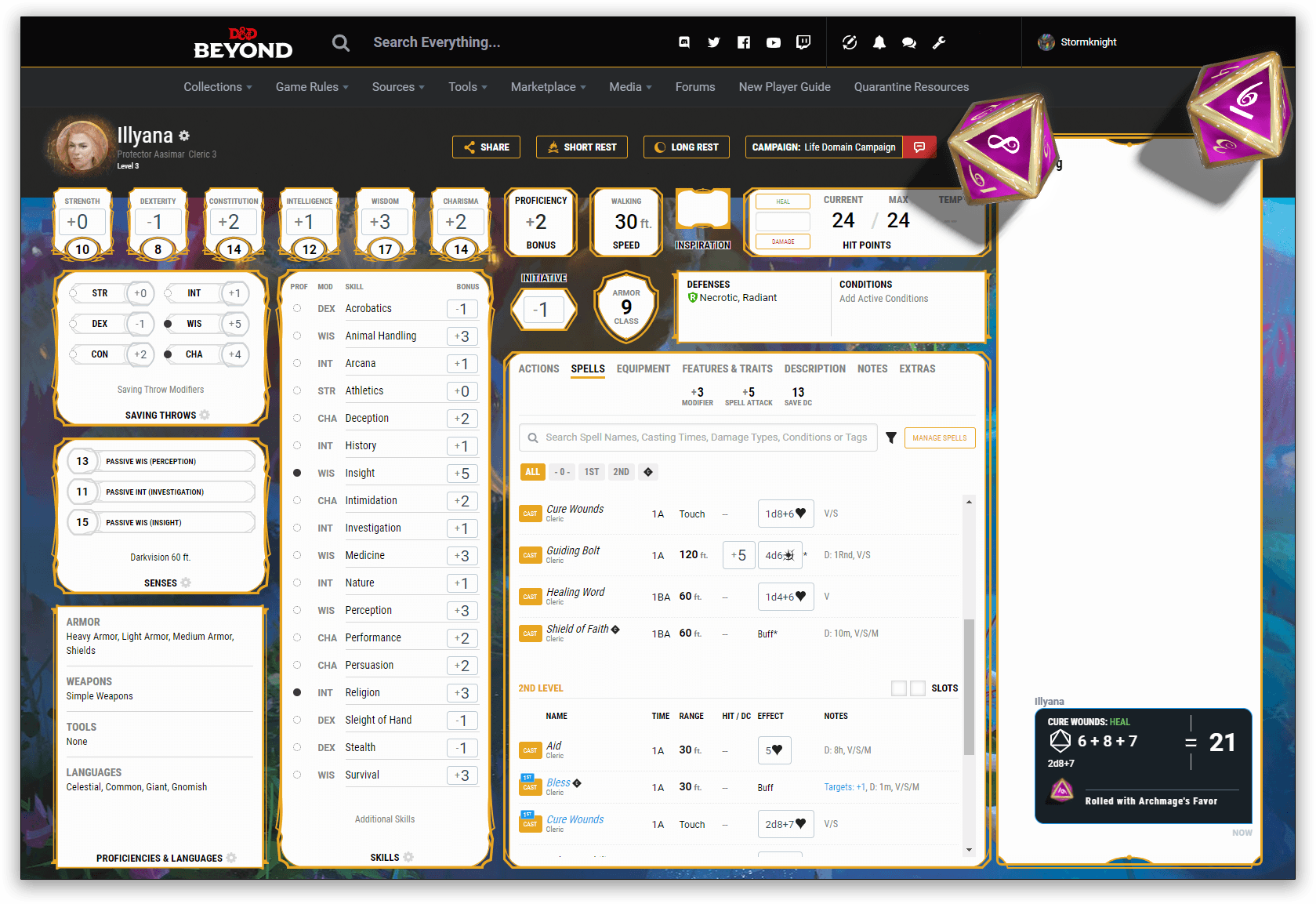Toggle Stealth proficiency dot
The height and width of the screenshot is (904, 1316).
297,747
